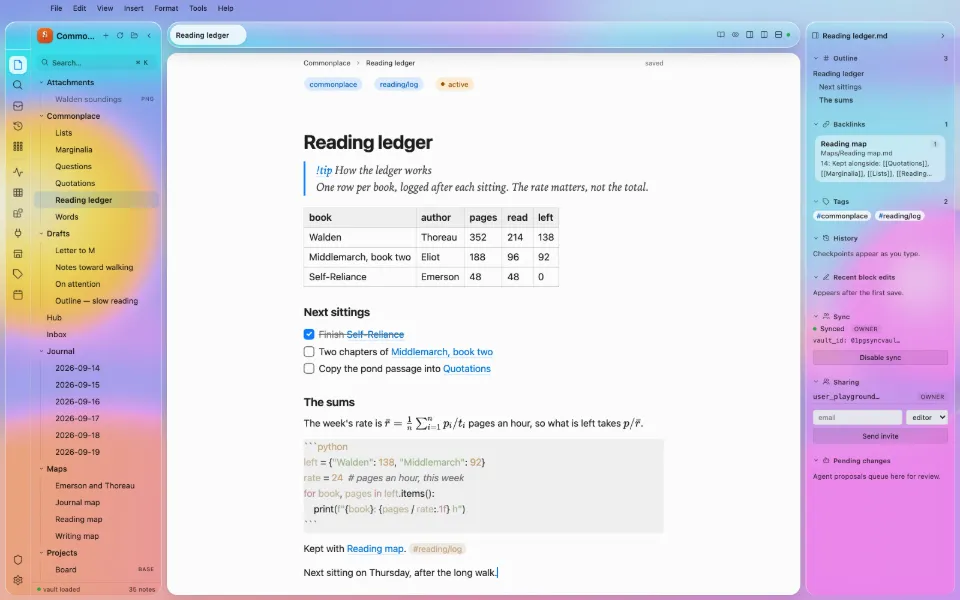This screenshot has width=960, height=600.
Task: Open the shield icon at sidebar bottom
Action: coord(18,560)
